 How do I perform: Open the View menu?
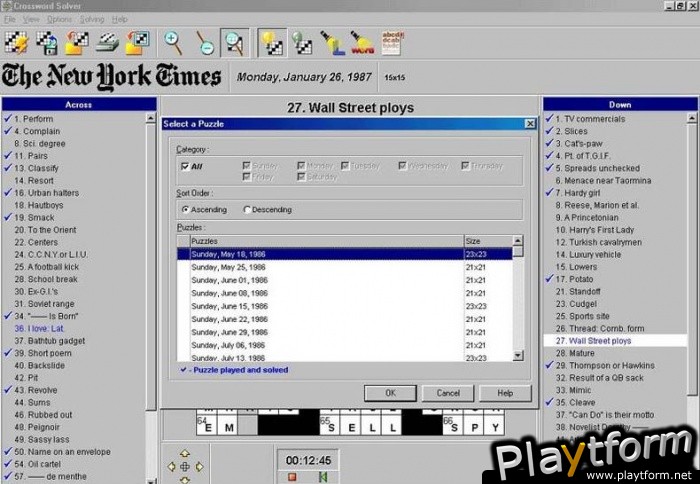click(31, 19)
